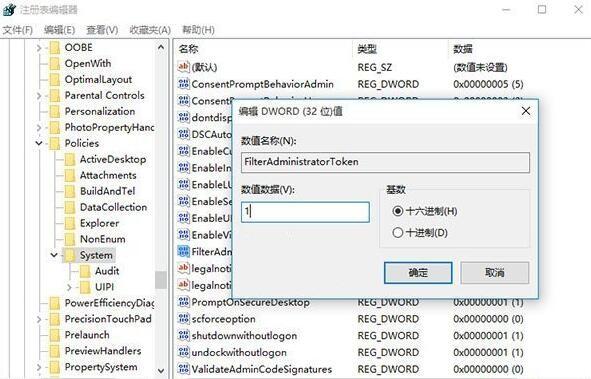The height and width of the screenshot is (379, 591).
Task: Click the FilterAdministratorToken value icon in list
Action: 184,251
